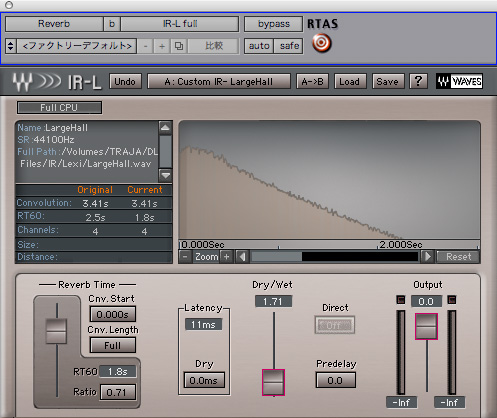Click the Dry/Wet fader handle
Screen dimensions: 497x418
click(x=273, y=382)
